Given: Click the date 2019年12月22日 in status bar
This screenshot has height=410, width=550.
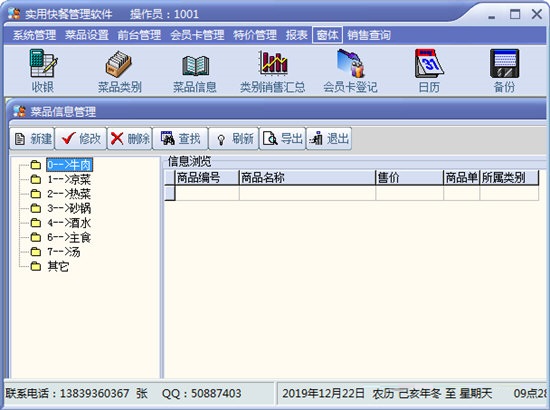Looking at the screenshot, I should [x=323, y=393].
